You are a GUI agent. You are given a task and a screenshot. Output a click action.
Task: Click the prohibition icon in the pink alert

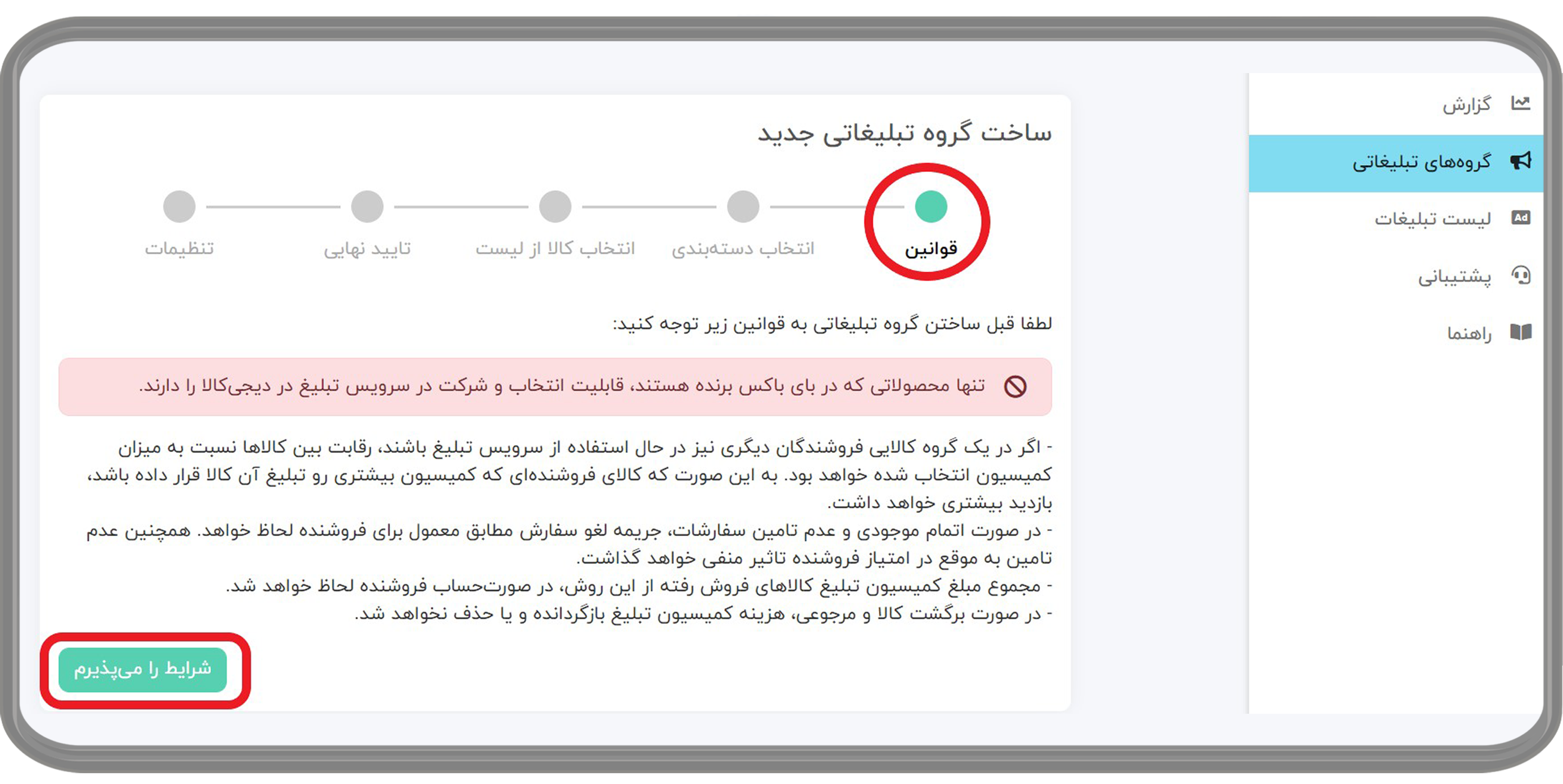click(x=1015, y=386)
